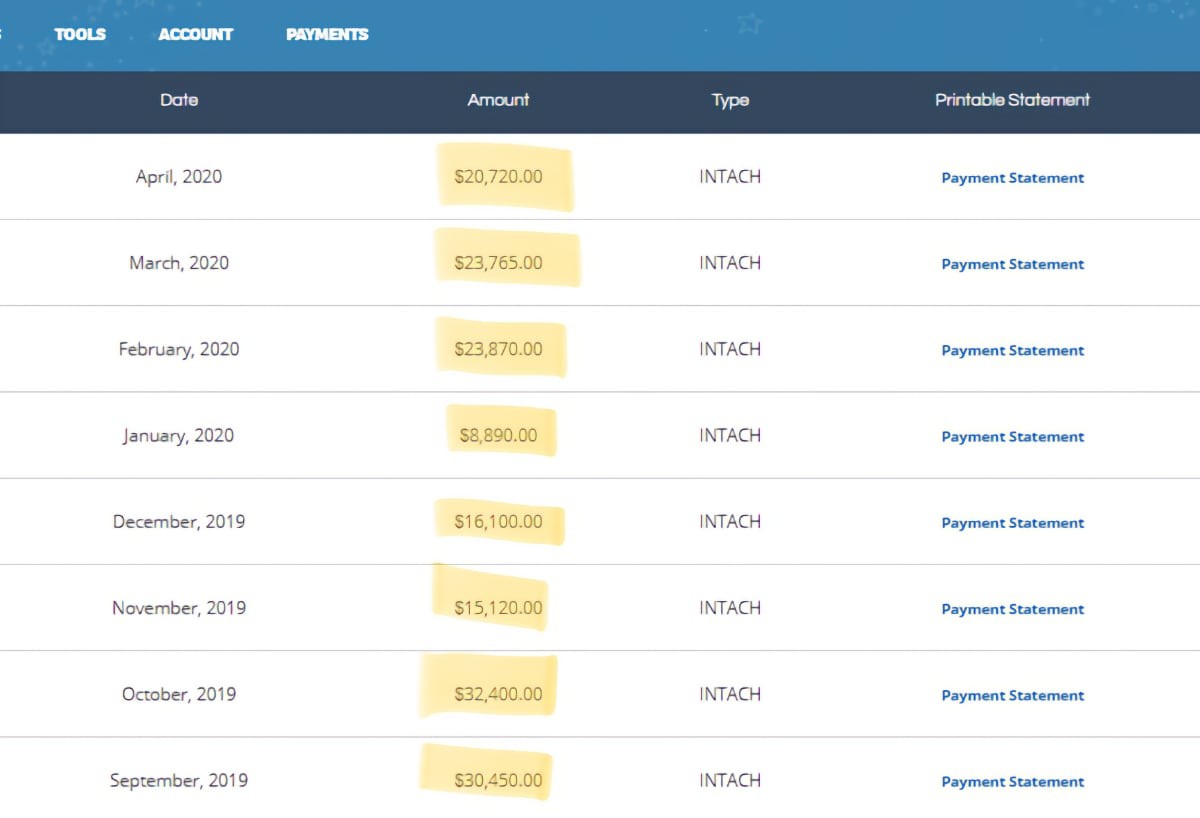This screenshot has height=818, width=1200.
Task: Select the $32,400.00 amount cell
Action: pyautogui.click(x=498, y=694)
